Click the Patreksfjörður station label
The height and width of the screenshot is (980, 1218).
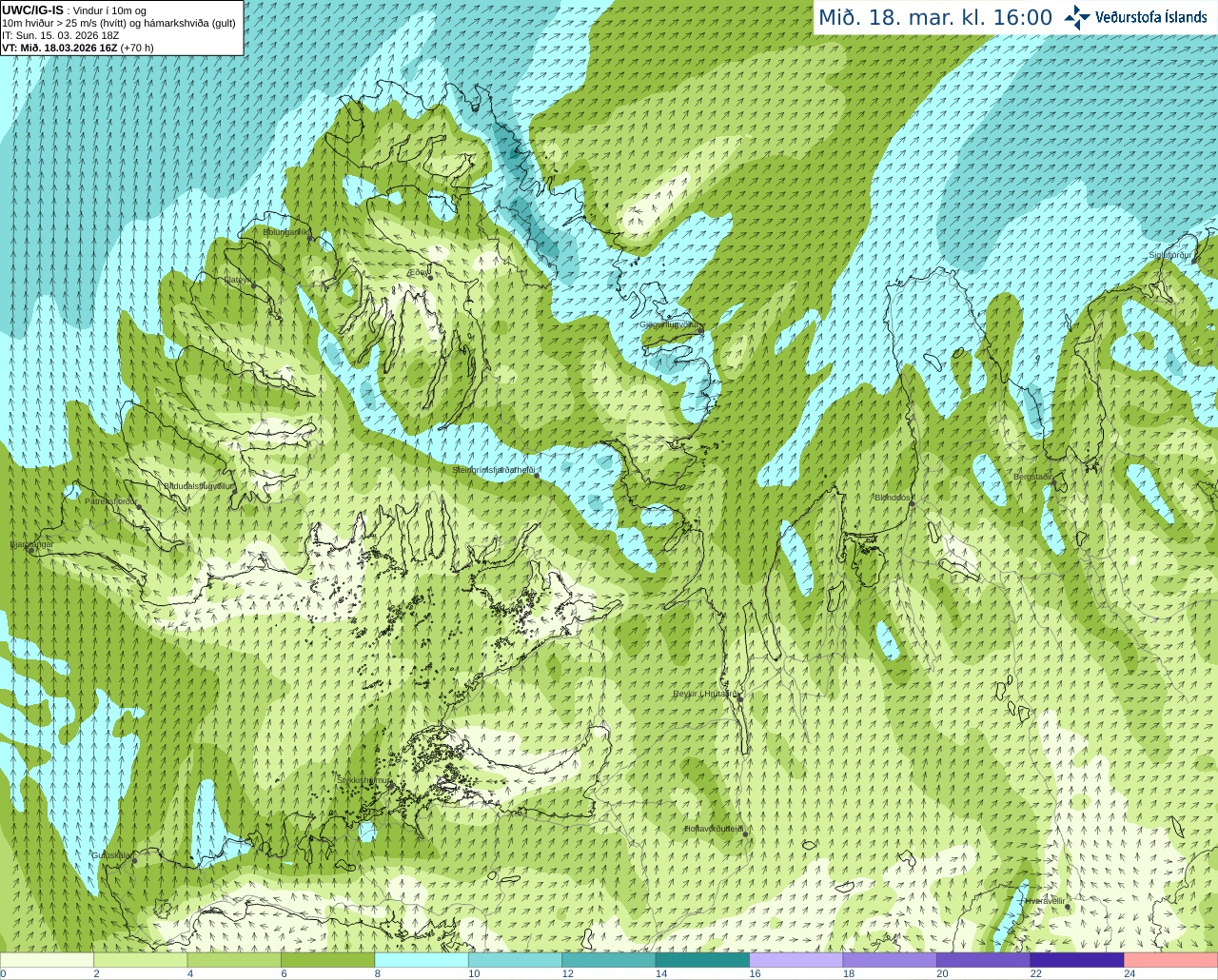[x=111, y=500]
